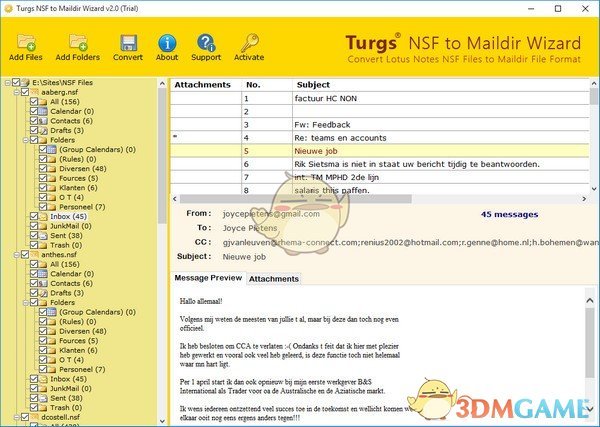600x427 pixels.
Task: Toggle anthes.nsf Personeel (7) checkbox
Action: pyautogui.click(x=43, y=369)
